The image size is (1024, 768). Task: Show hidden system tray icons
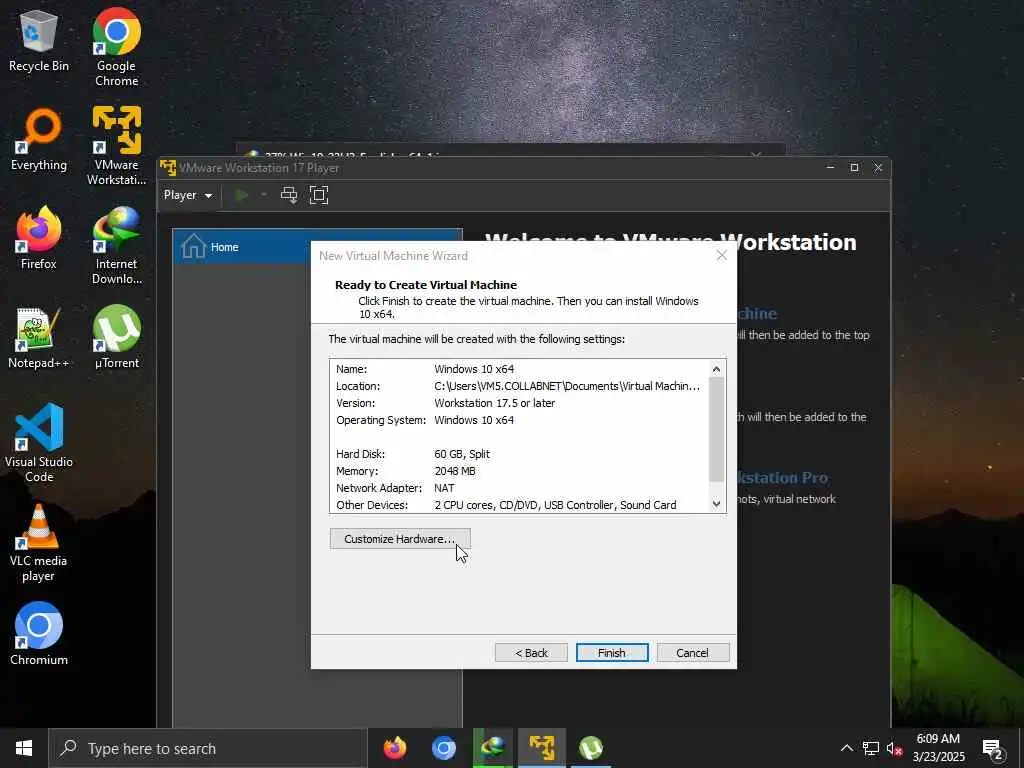(x=846, y=748)
